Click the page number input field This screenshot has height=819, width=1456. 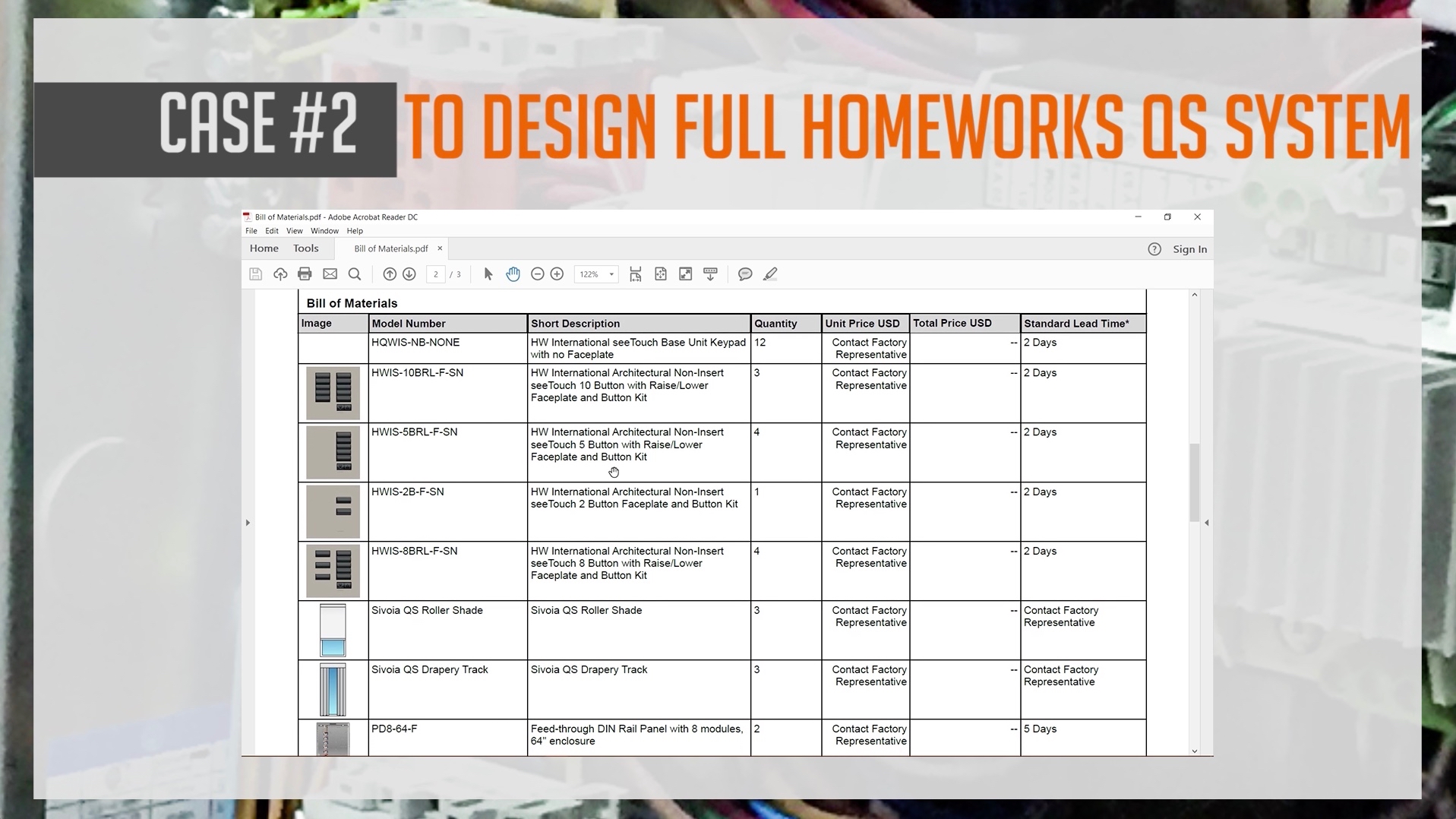(436, 274)
